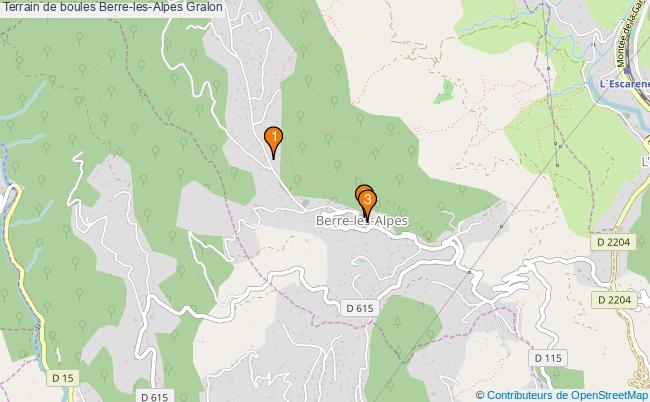Click the L'Escarène place label

(x=624, y=84)
